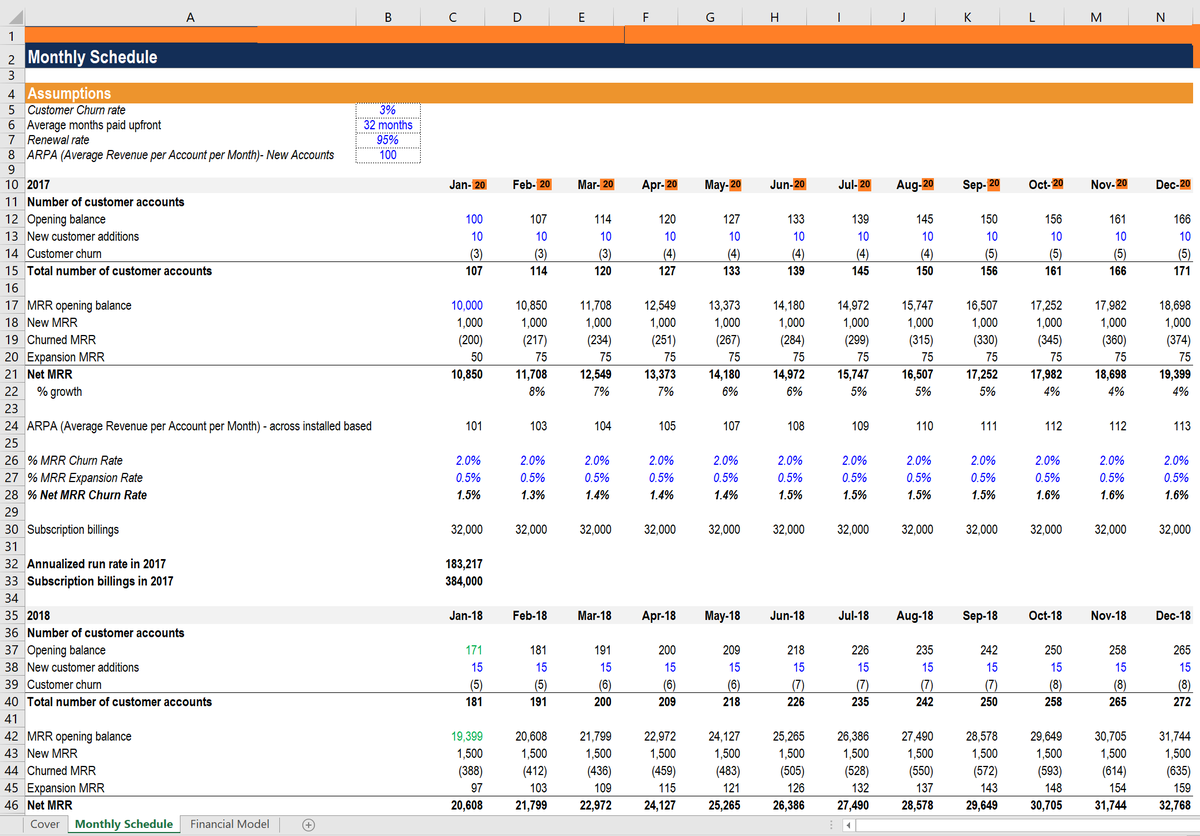Select the 'Customer Churn rate' label

pos(76,110)
